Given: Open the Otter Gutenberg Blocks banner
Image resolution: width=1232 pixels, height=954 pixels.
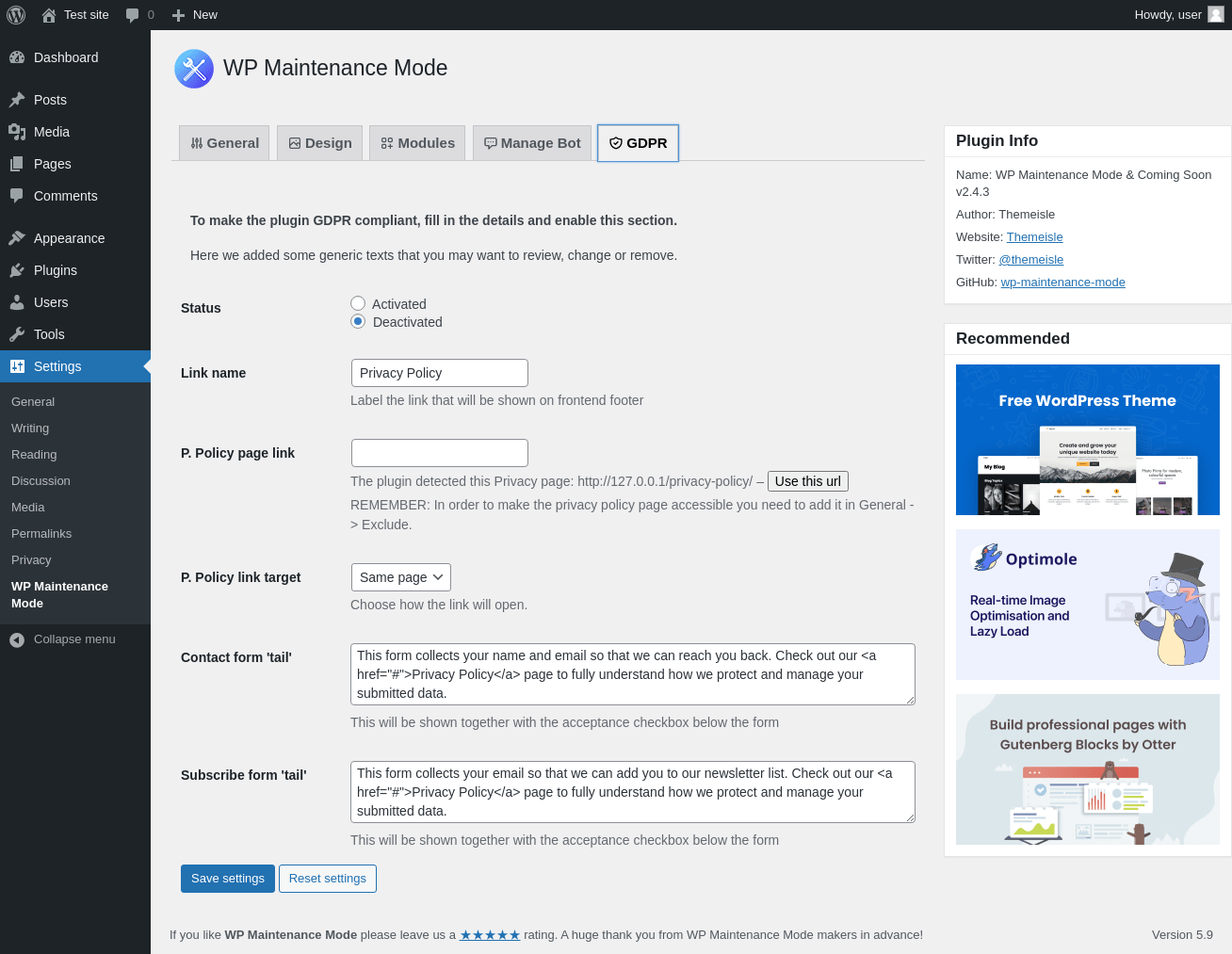Looking at the screenshot, I should pos(1088,769).
